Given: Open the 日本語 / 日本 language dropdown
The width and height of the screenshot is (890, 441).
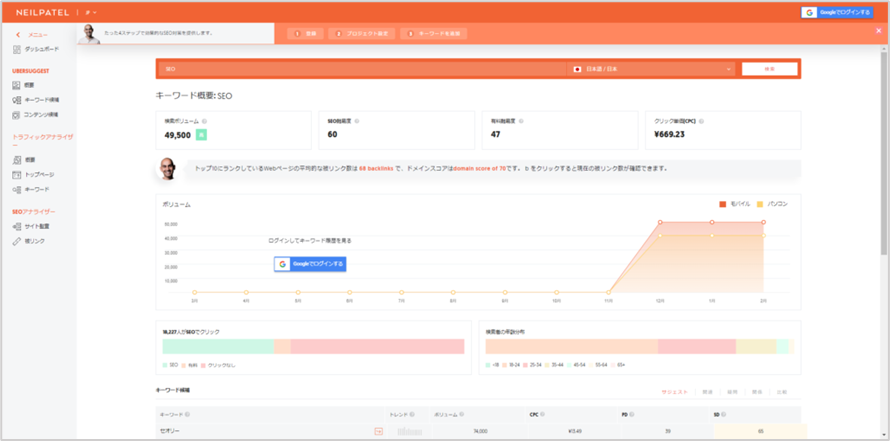Looking at the screenshot, I should click(x=651, y=69).
